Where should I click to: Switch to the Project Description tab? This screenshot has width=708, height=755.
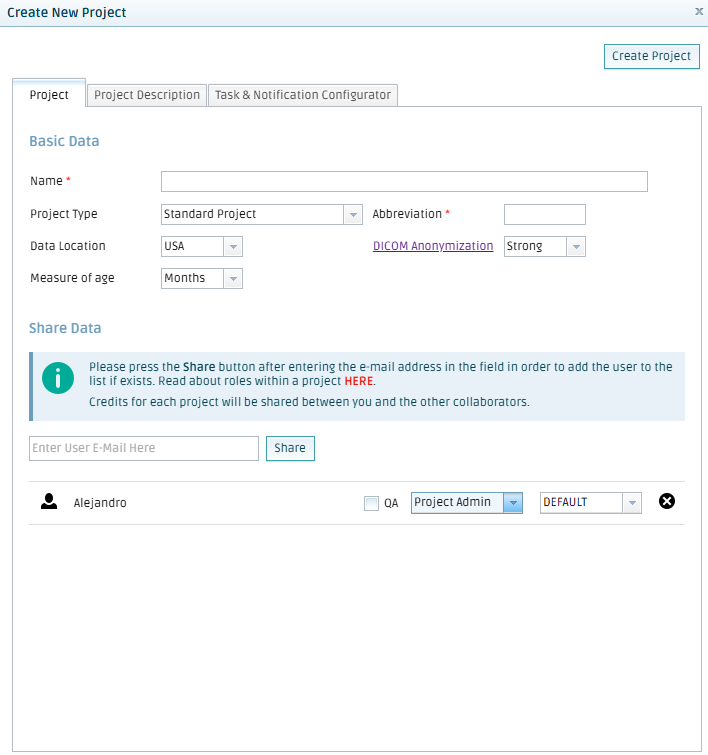147,95
